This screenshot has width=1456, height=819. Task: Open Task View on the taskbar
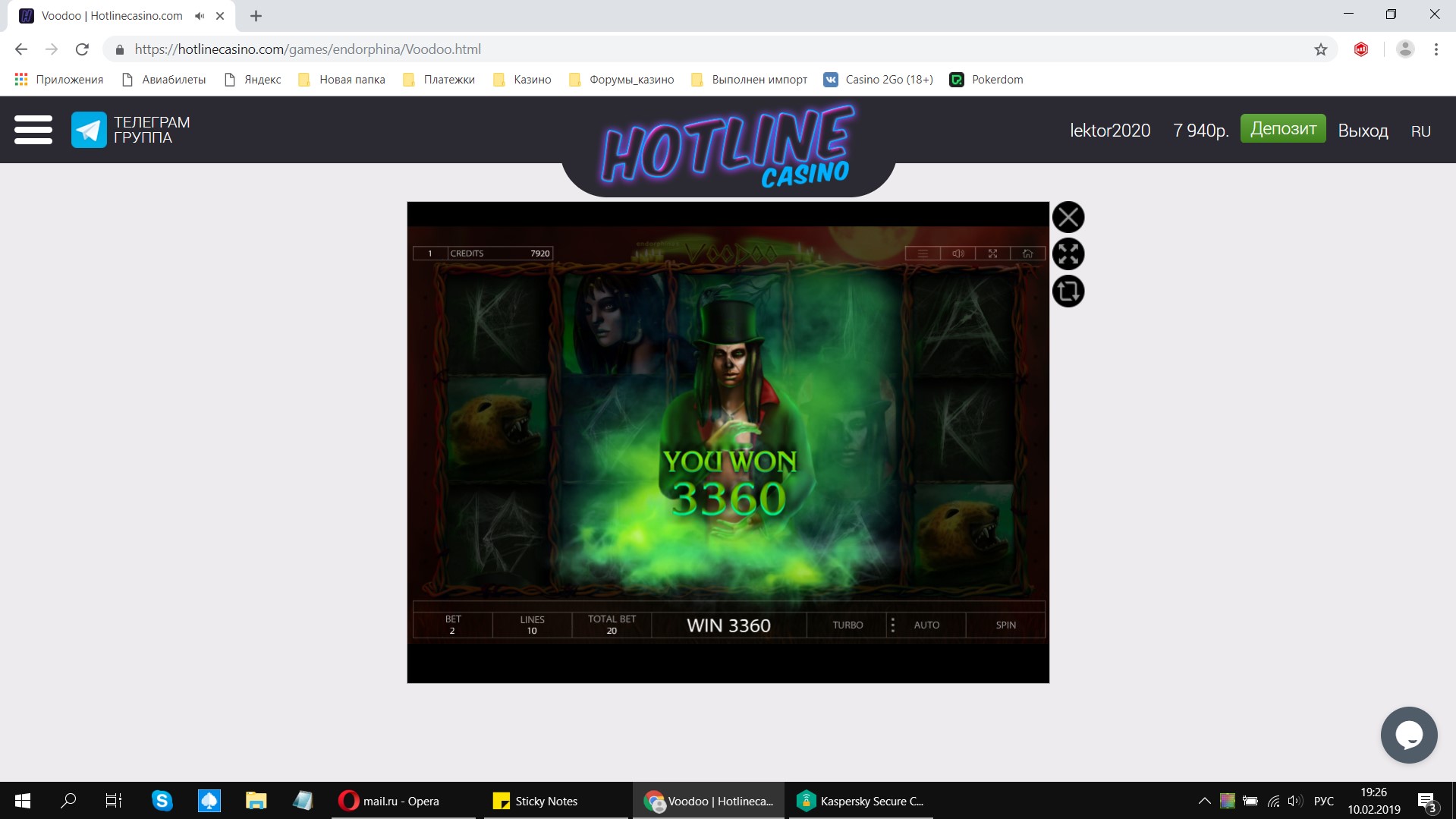tap(114, 801)
